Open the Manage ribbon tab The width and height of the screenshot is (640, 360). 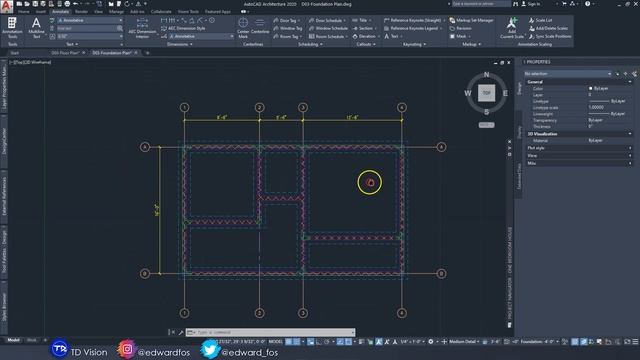pyautogui.click(x=116, y=12)
